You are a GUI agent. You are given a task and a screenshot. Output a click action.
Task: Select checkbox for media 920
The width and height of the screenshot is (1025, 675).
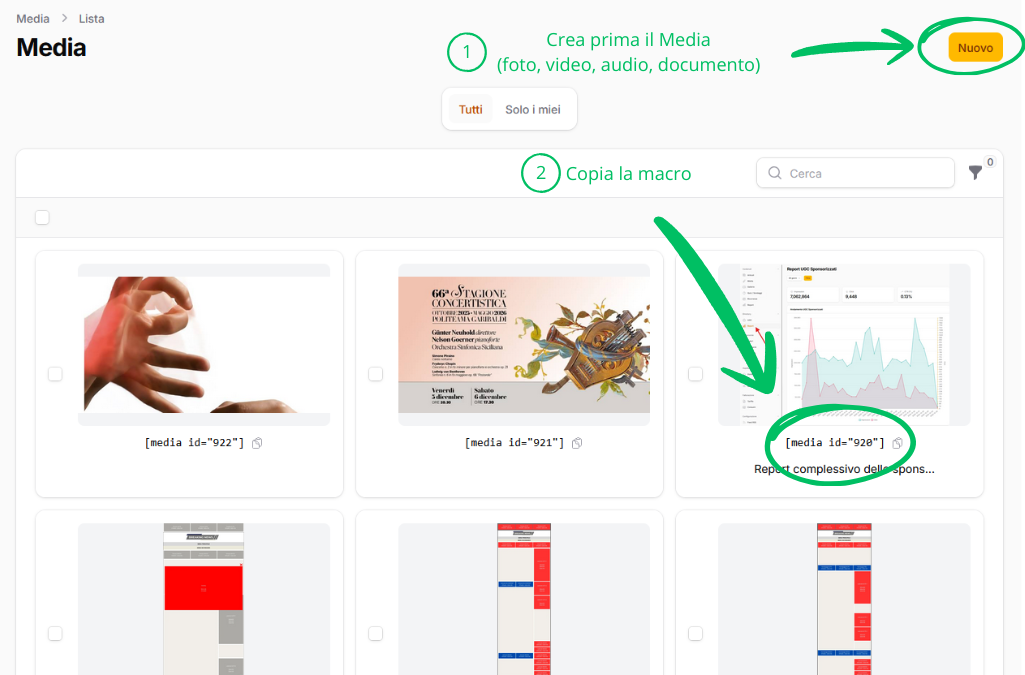click(695, 374)
